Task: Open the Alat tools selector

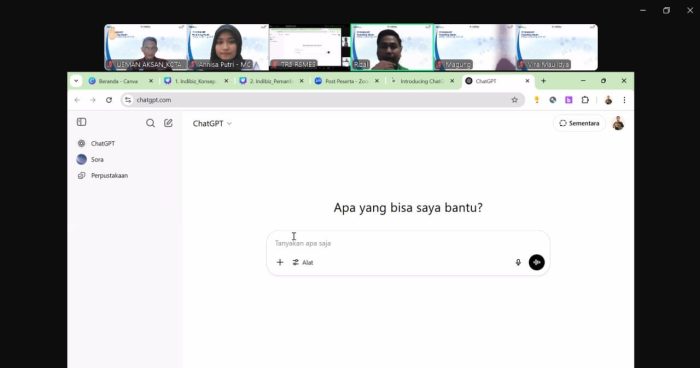Action: pos(303,262)
